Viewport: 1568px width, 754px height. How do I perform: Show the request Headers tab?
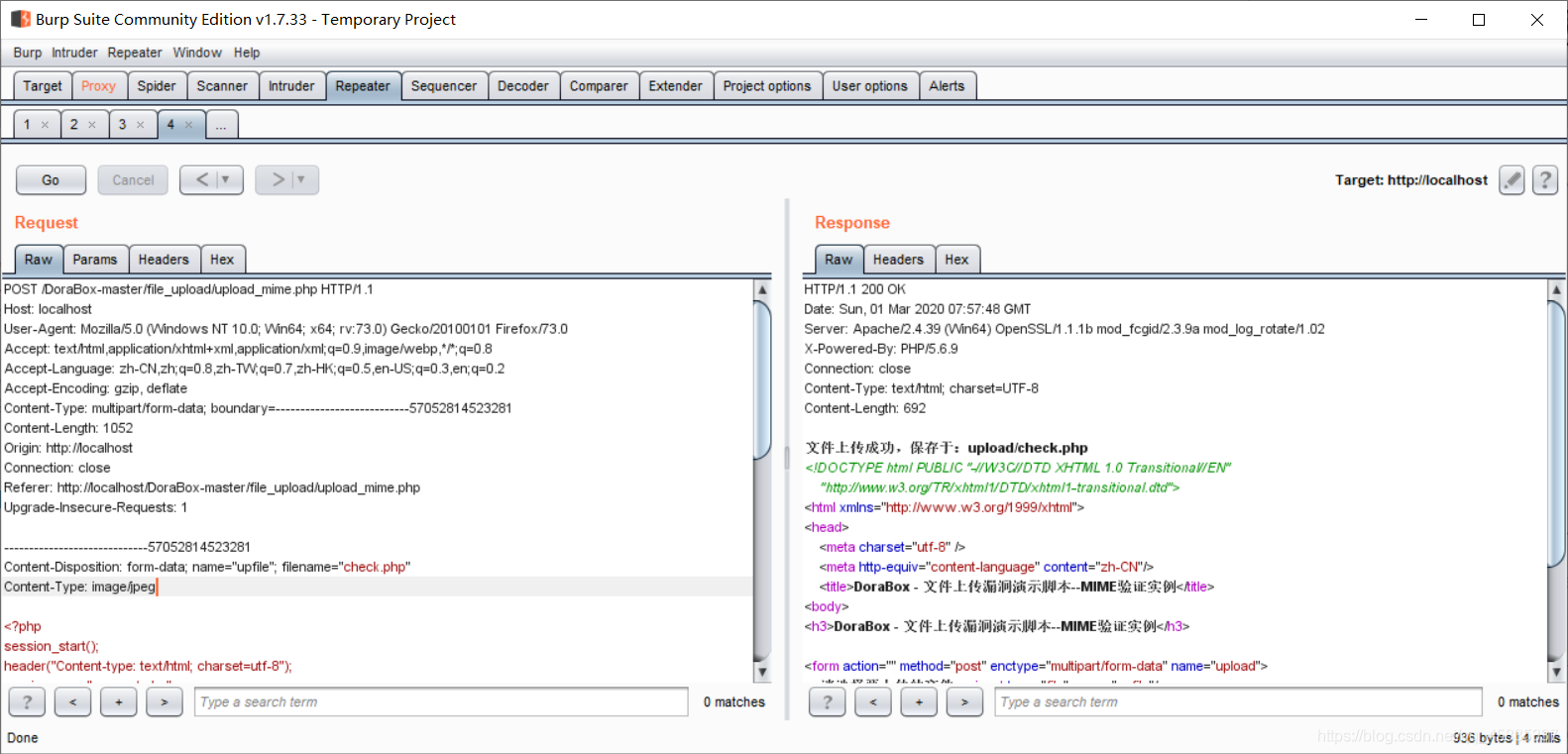coord(164,260)
